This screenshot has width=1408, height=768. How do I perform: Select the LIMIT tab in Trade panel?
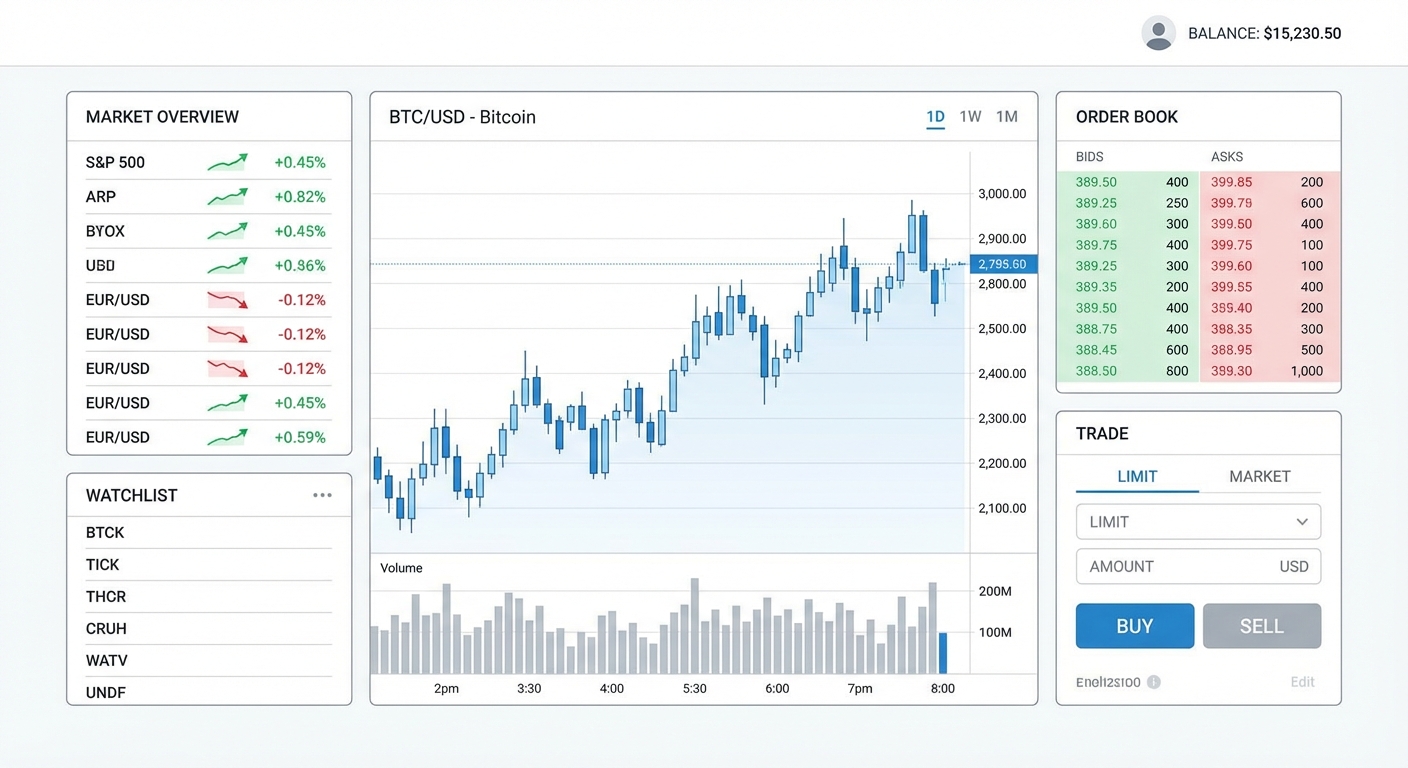click(1137, 477)
